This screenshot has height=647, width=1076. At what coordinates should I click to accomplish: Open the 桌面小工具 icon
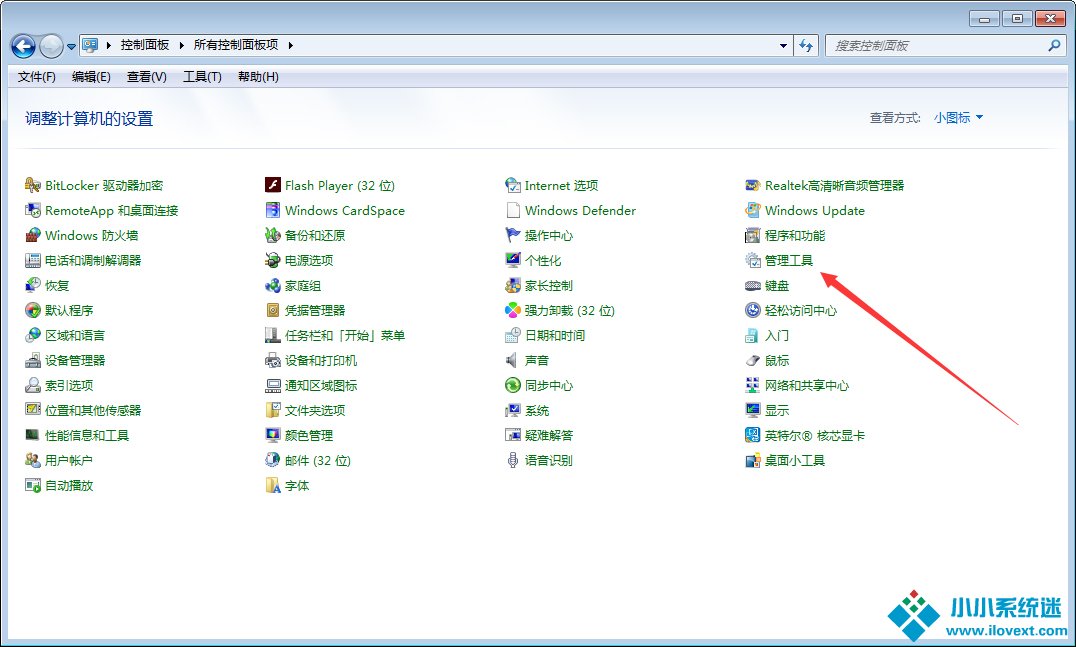coord(753,460)
